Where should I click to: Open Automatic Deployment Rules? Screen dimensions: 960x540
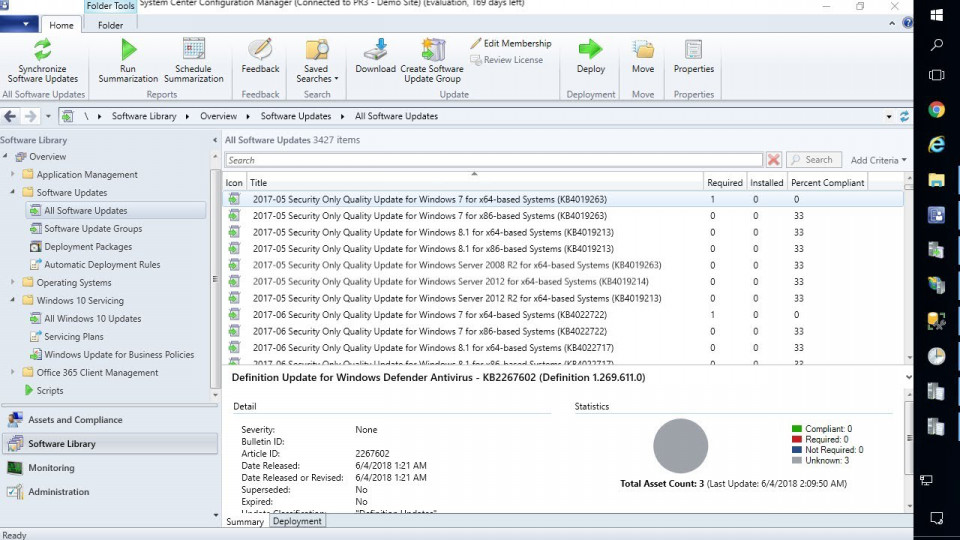tap(102, 264)
